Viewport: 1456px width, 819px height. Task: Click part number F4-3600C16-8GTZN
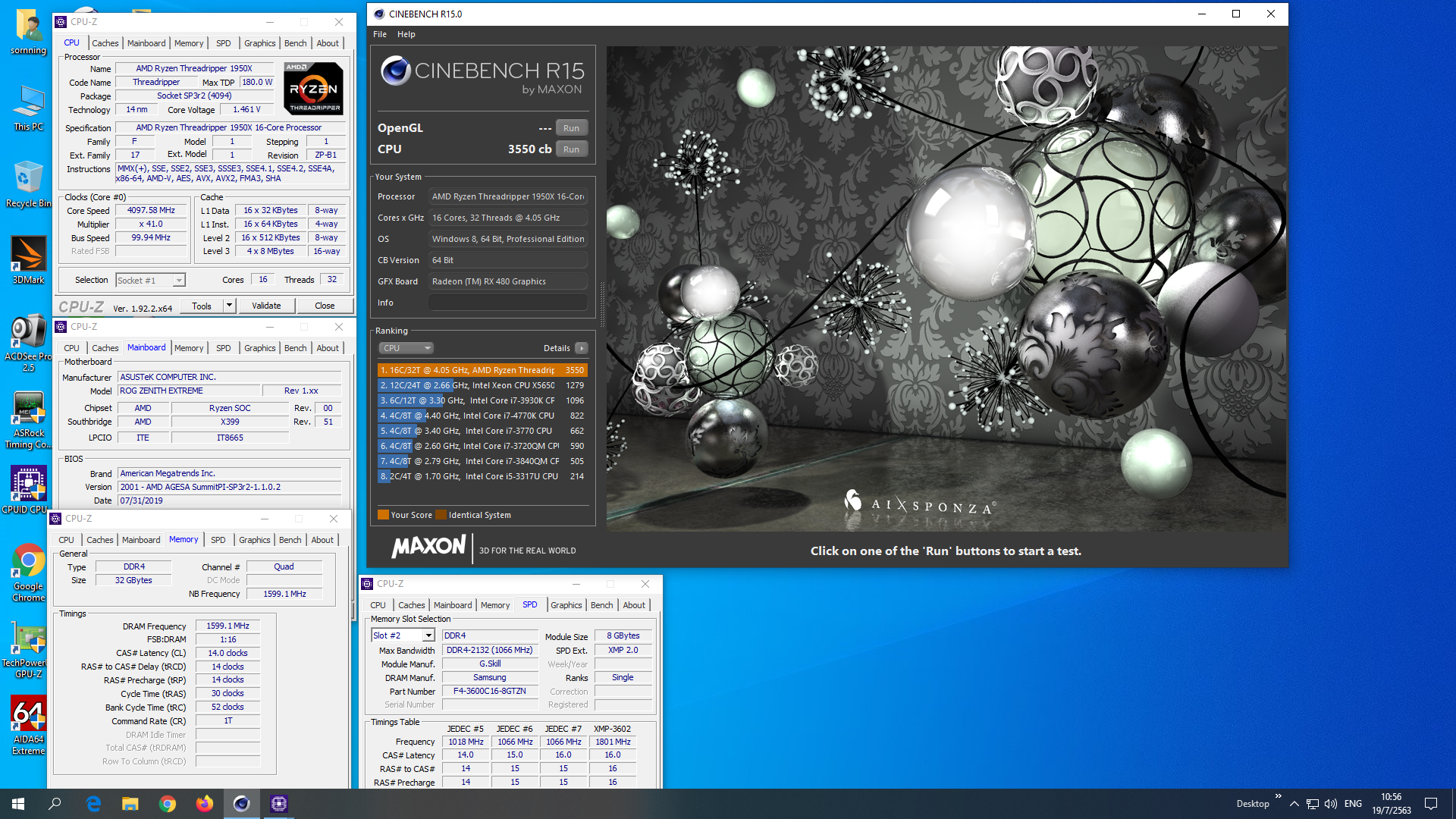(490, 692)
